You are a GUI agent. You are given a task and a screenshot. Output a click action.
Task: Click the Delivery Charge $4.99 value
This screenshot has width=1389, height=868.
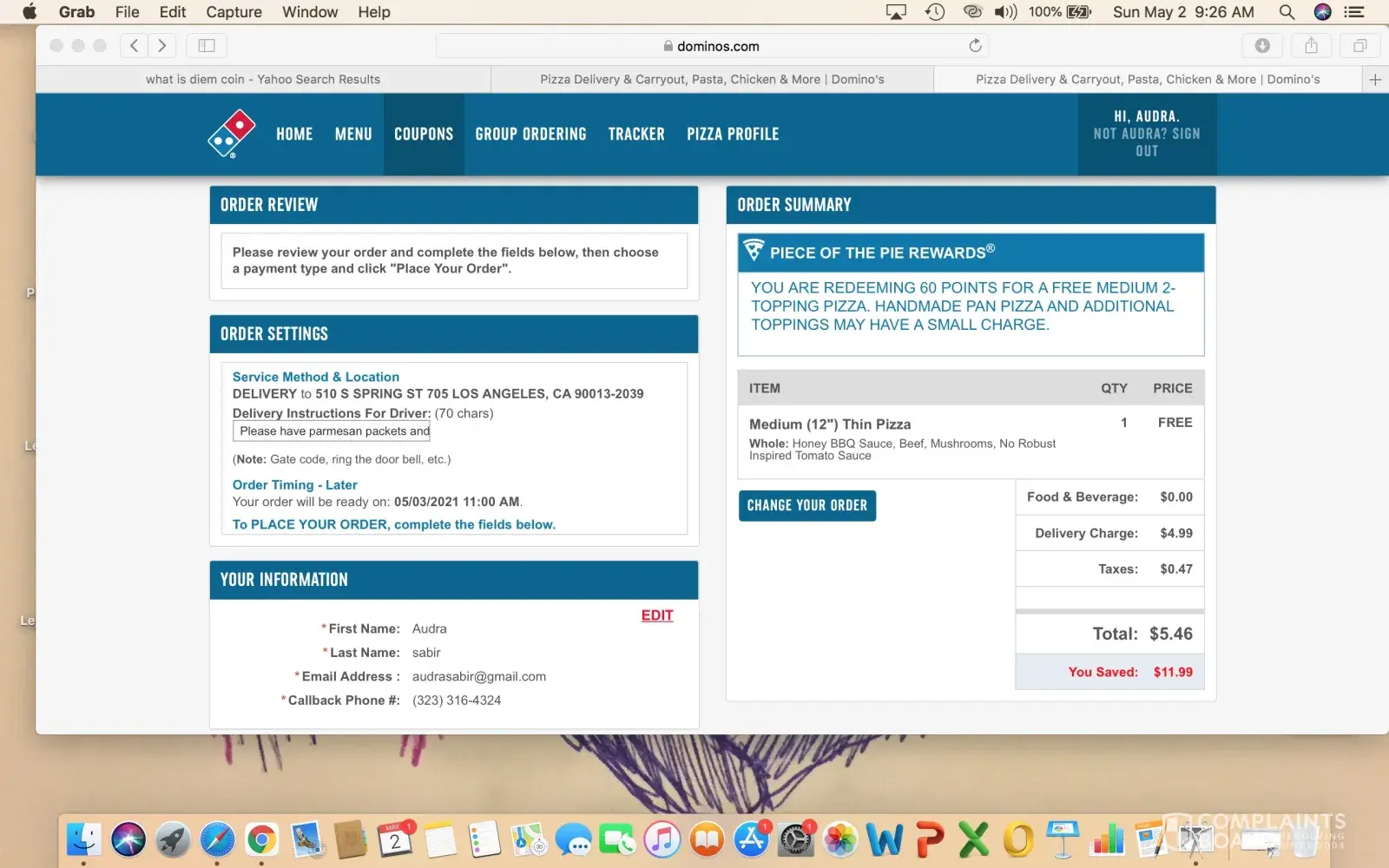click(x=1176, y=533)
